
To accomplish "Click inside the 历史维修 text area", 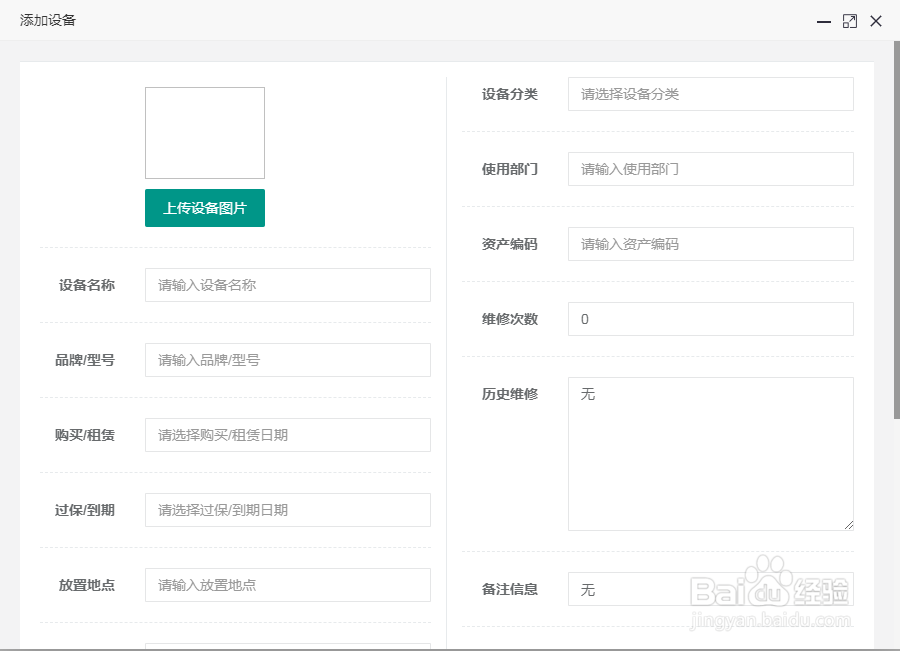I will [711, 454].
